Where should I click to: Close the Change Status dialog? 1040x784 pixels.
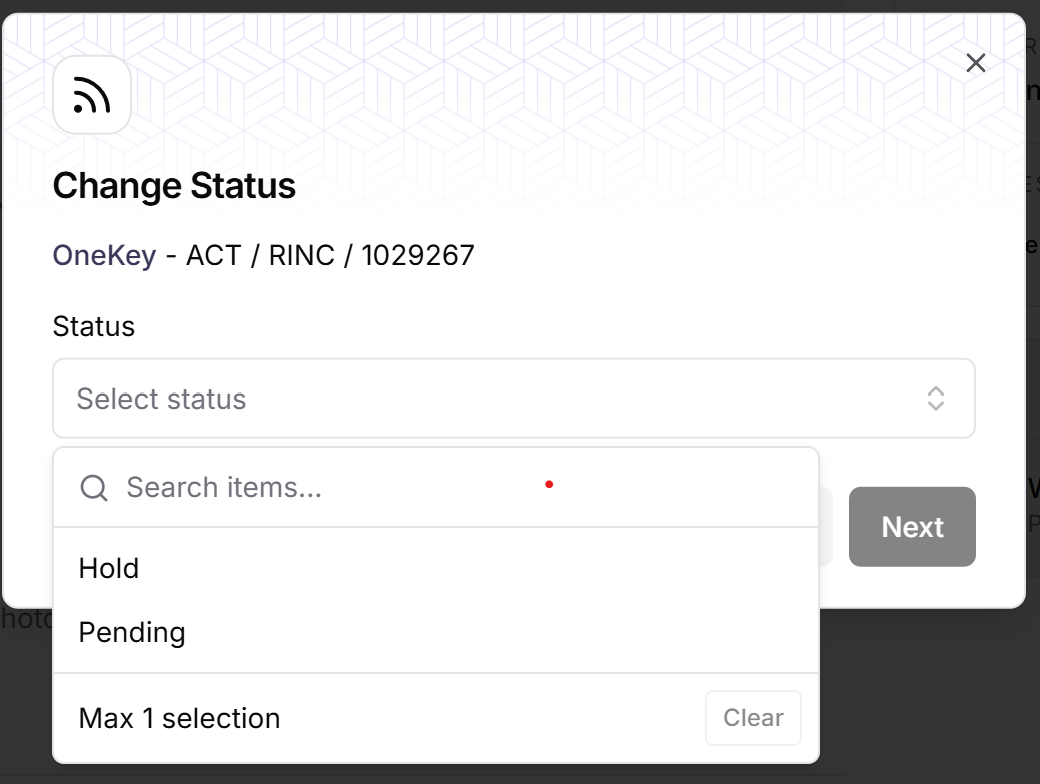point(975,63)
